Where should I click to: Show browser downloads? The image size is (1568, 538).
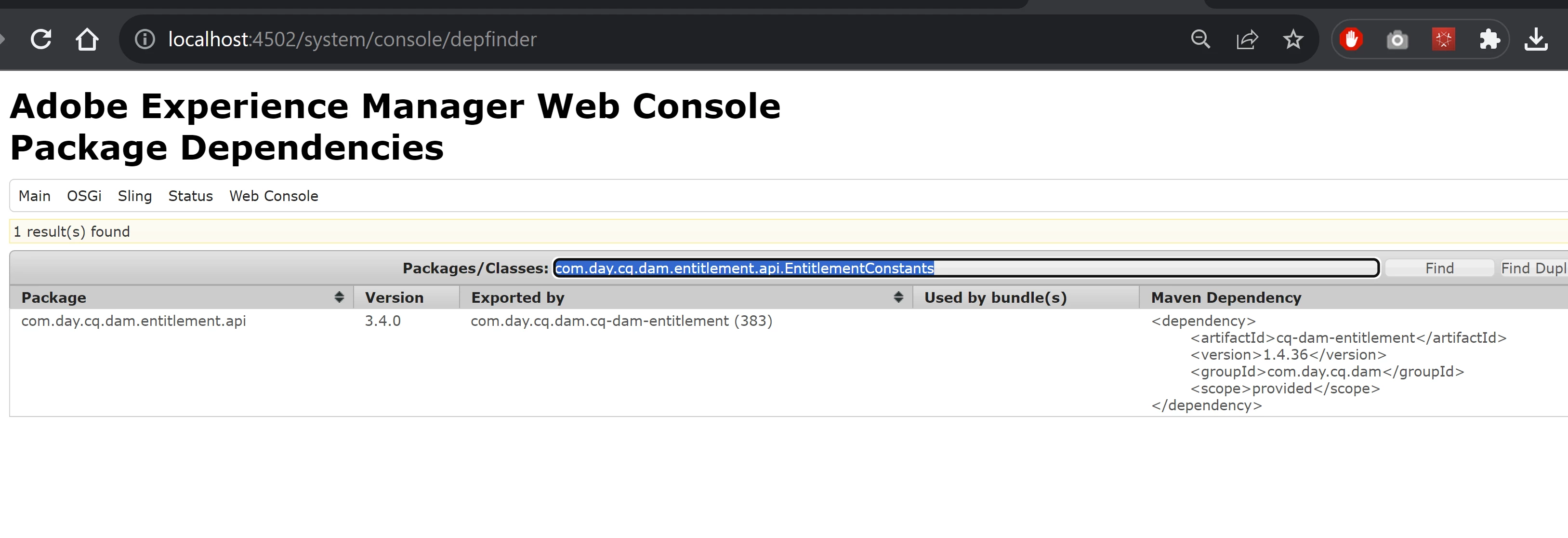pyautogui.click(x=1536, y=40)
